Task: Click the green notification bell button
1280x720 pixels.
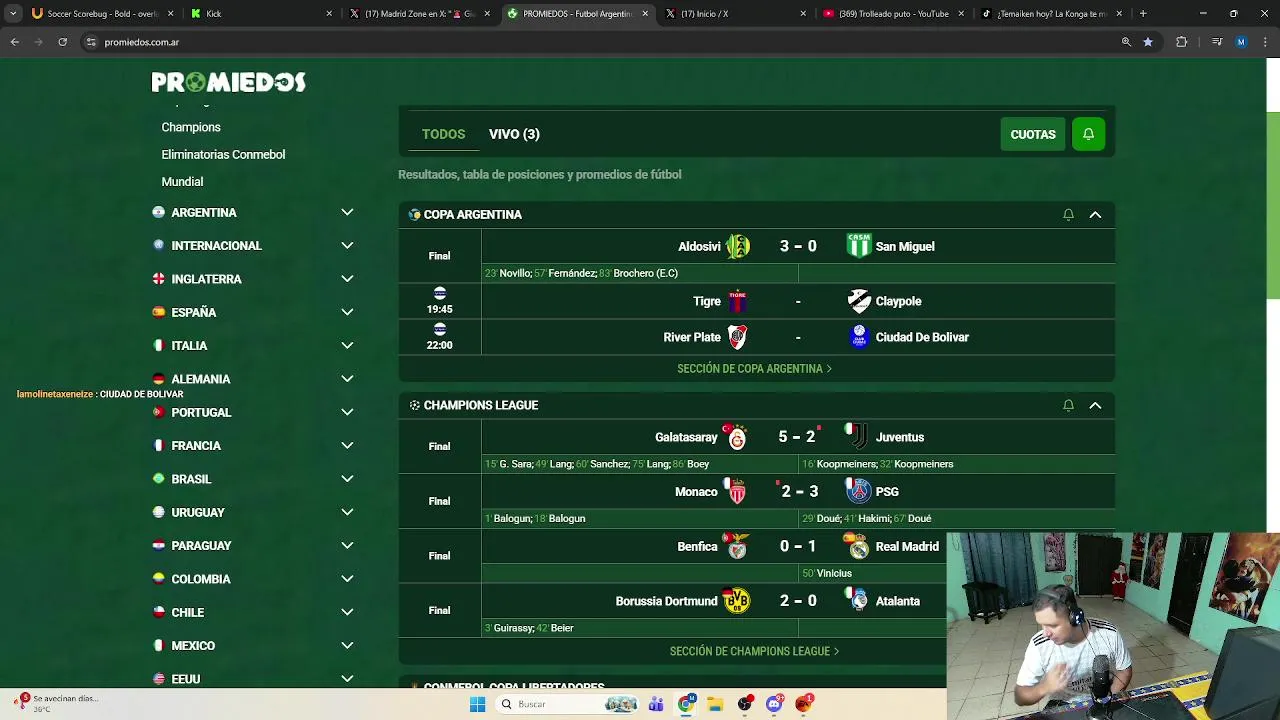Action: pyautogui.click(x=1088, y=134)
